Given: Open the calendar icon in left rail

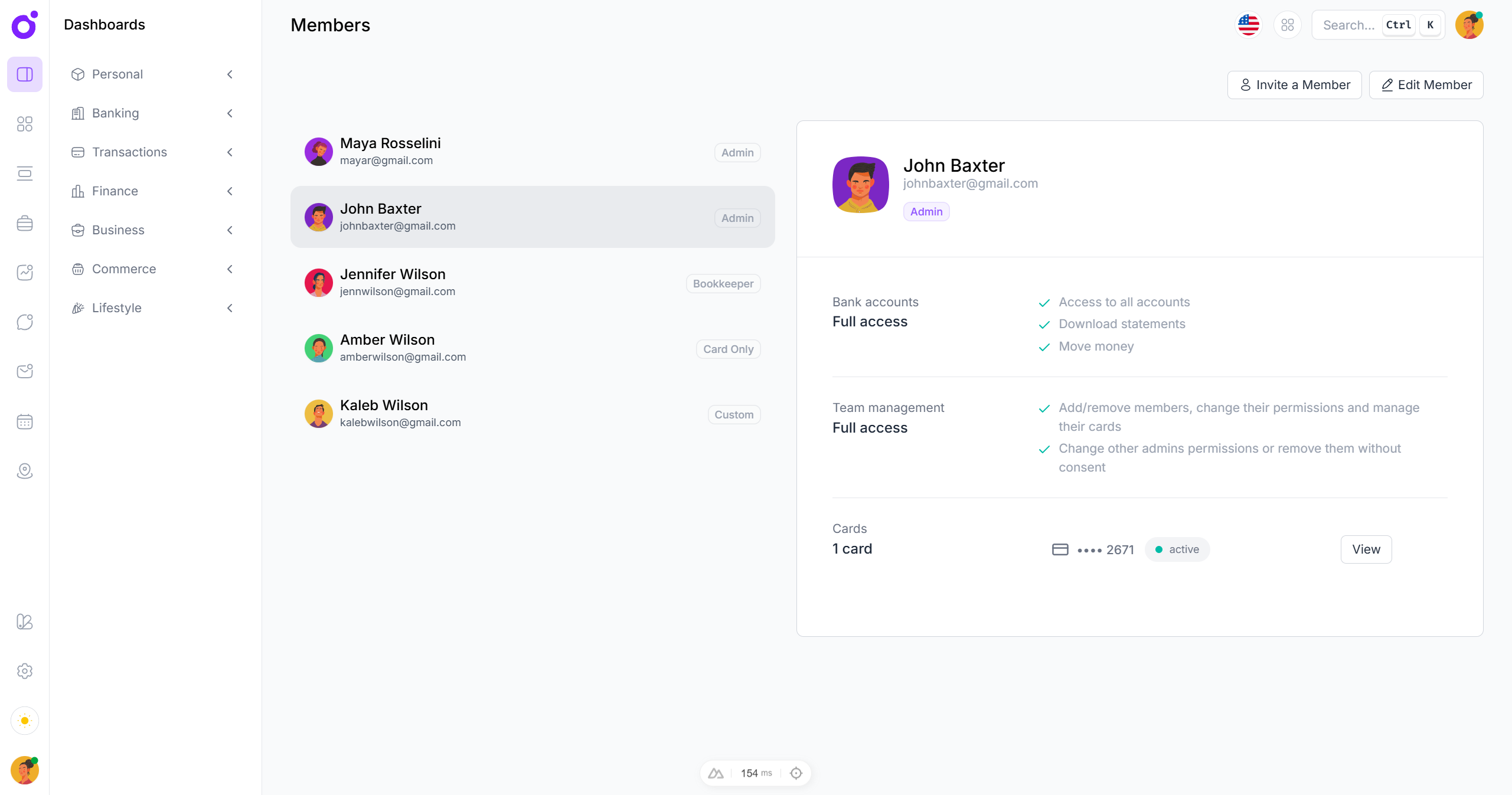Looking at the screenshot, I should click(x=25, y=421).
